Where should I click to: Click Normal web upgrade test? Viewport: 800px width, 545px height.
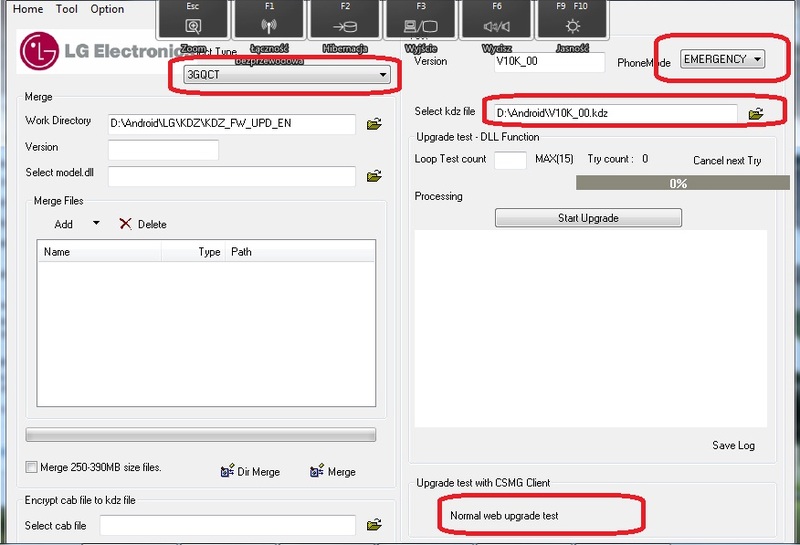(504, 516)
